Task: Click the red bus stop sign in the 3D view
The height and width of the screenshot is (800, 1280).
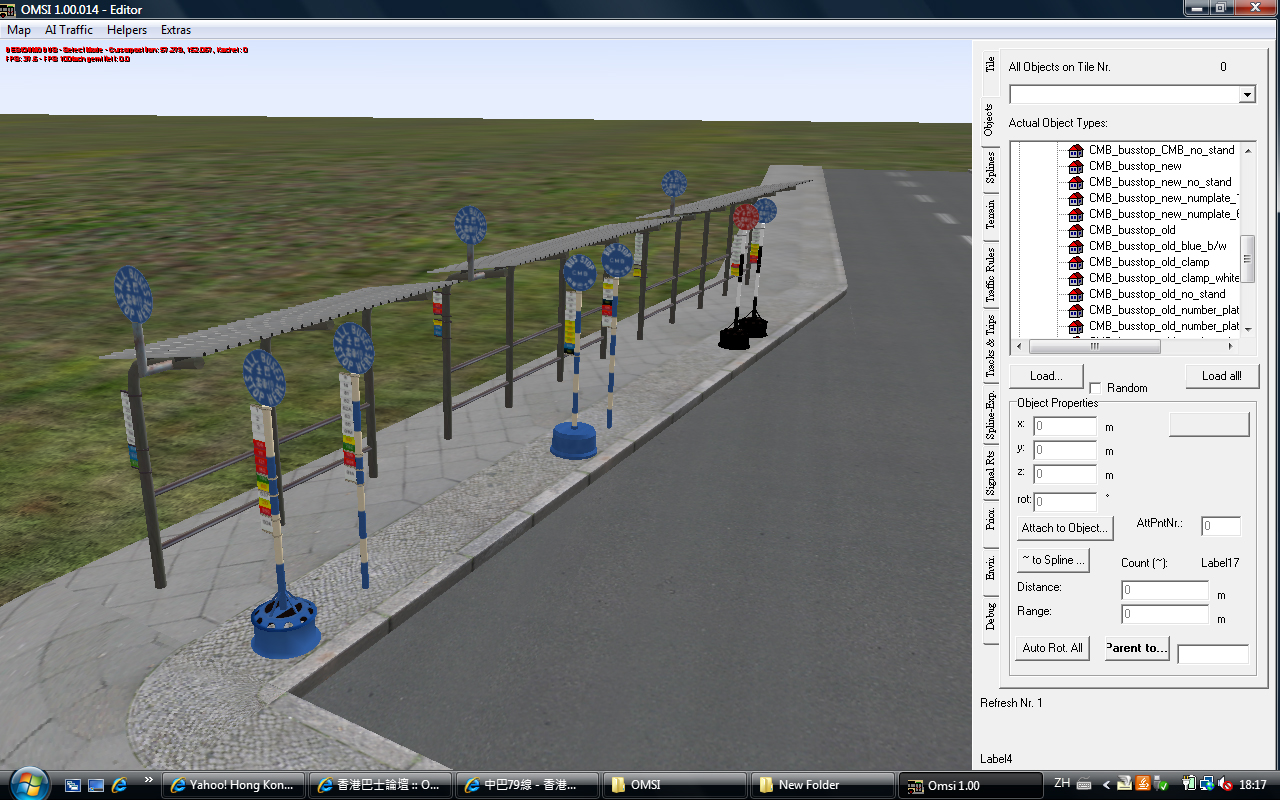Action: click(745, 217)
